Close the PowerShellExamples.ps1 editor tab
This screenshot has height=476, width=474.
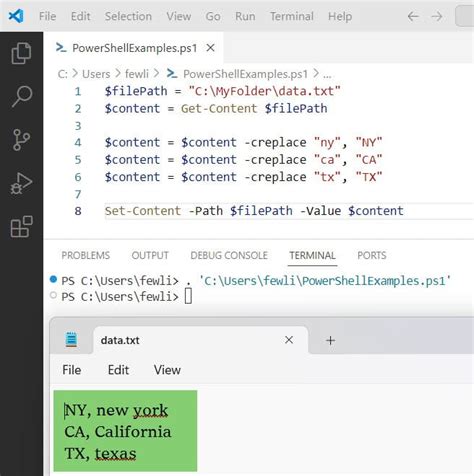tap(210, 48)
